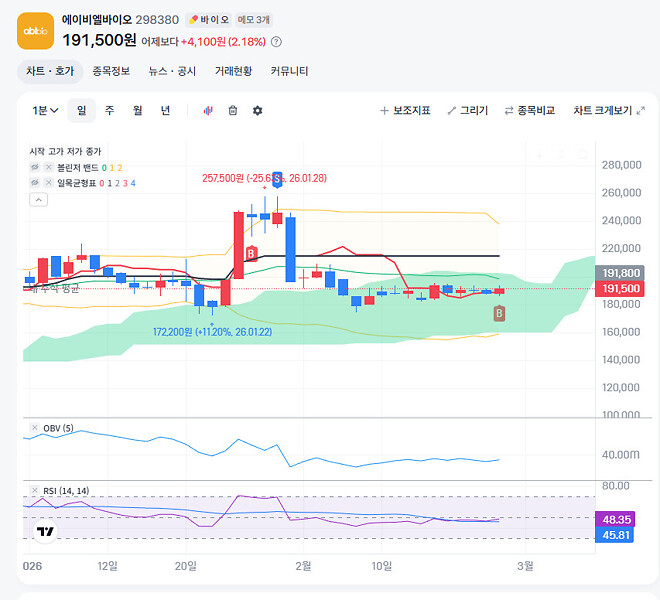Click the +4,100원 (2.18%) change text

pos(223,42)
